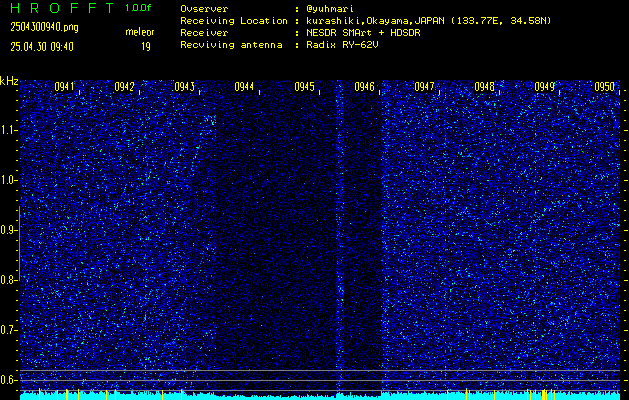Image resolution: width=629 pixels, height=400 pixels.
Task: Click the file name 2504300940.png
Action: [44, 27]
